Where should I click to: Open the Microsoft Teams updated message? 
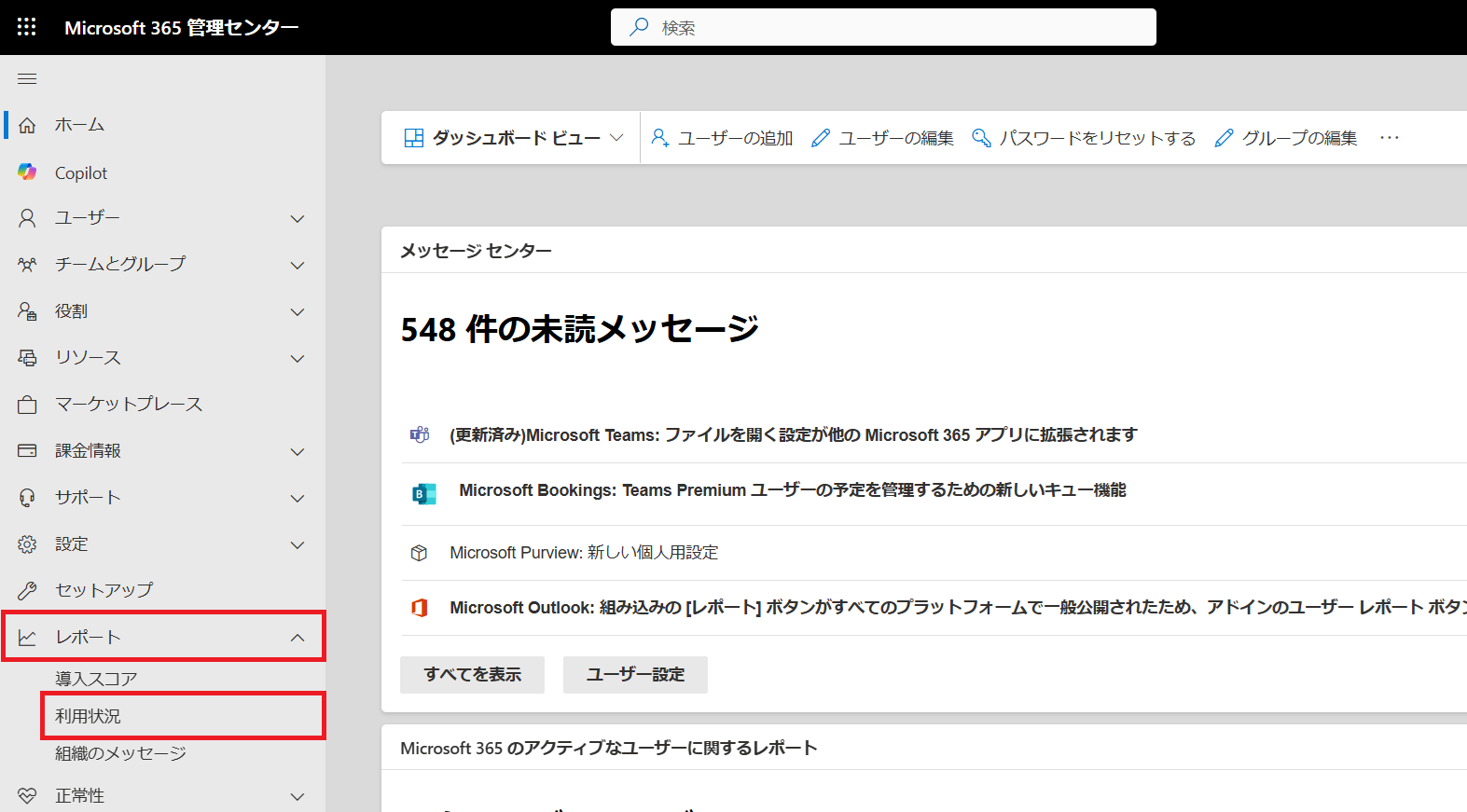tap(794, 434)
